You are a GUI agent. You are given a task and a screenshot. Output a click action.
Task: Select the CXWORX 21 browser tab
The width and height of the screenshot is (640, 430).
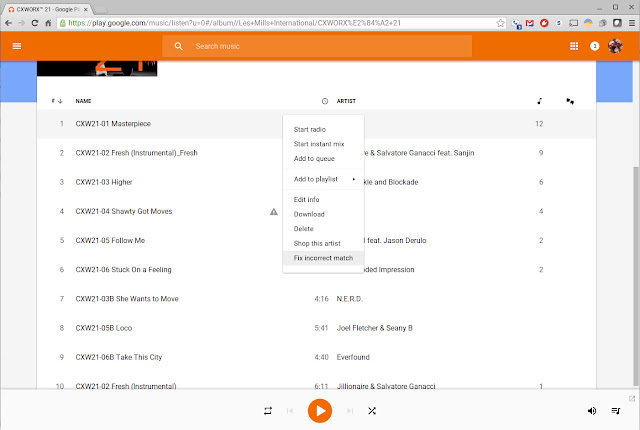tap(48, 9)
